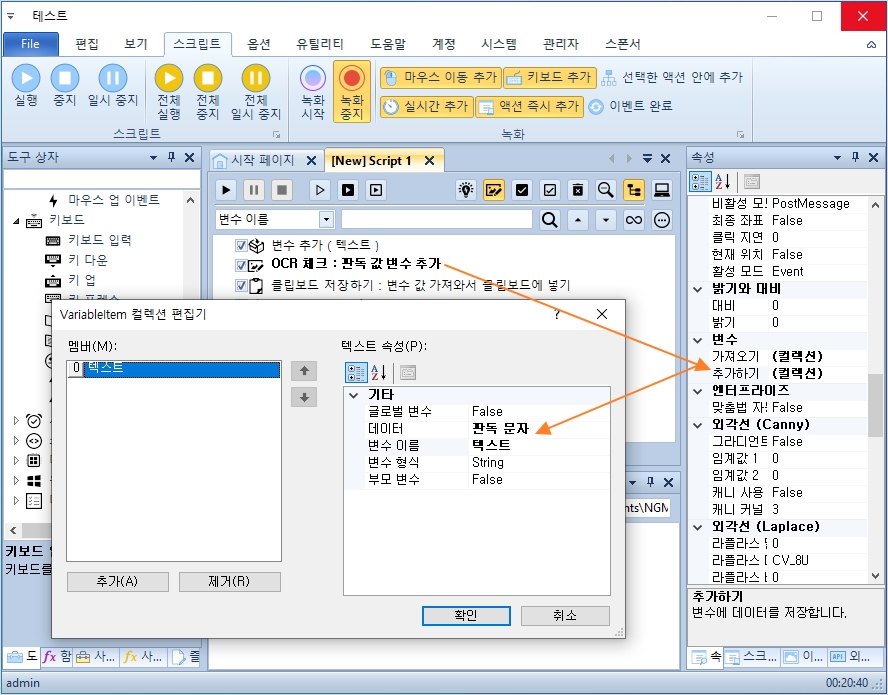
Task: Toggle checkbox for 클립보드 저장하기 action
Action: tap(241, 285)
